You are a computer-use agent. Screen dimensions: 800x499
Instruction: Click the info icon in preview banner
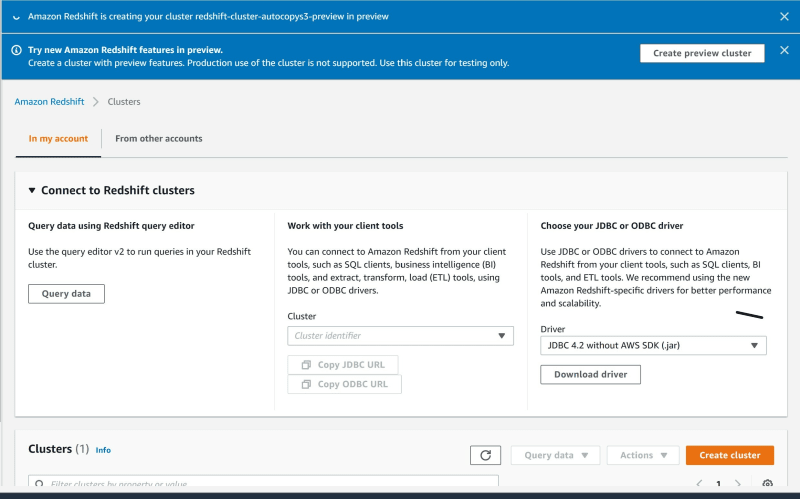click(16, 50)
